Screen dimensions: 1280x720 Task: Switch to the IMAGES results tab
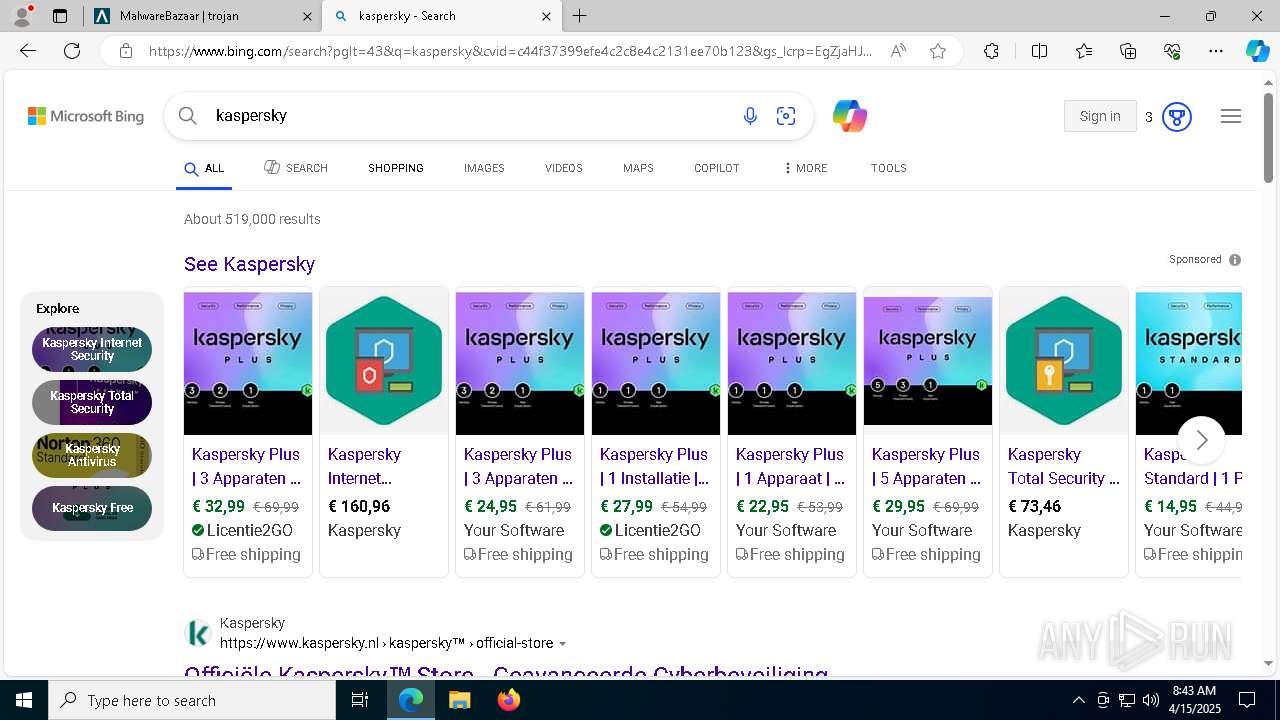[484, 168]
